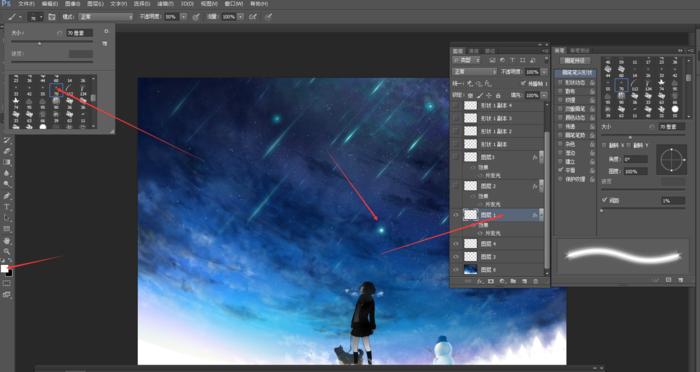Open the gear menu in brush picker popup

coord(106,32)
